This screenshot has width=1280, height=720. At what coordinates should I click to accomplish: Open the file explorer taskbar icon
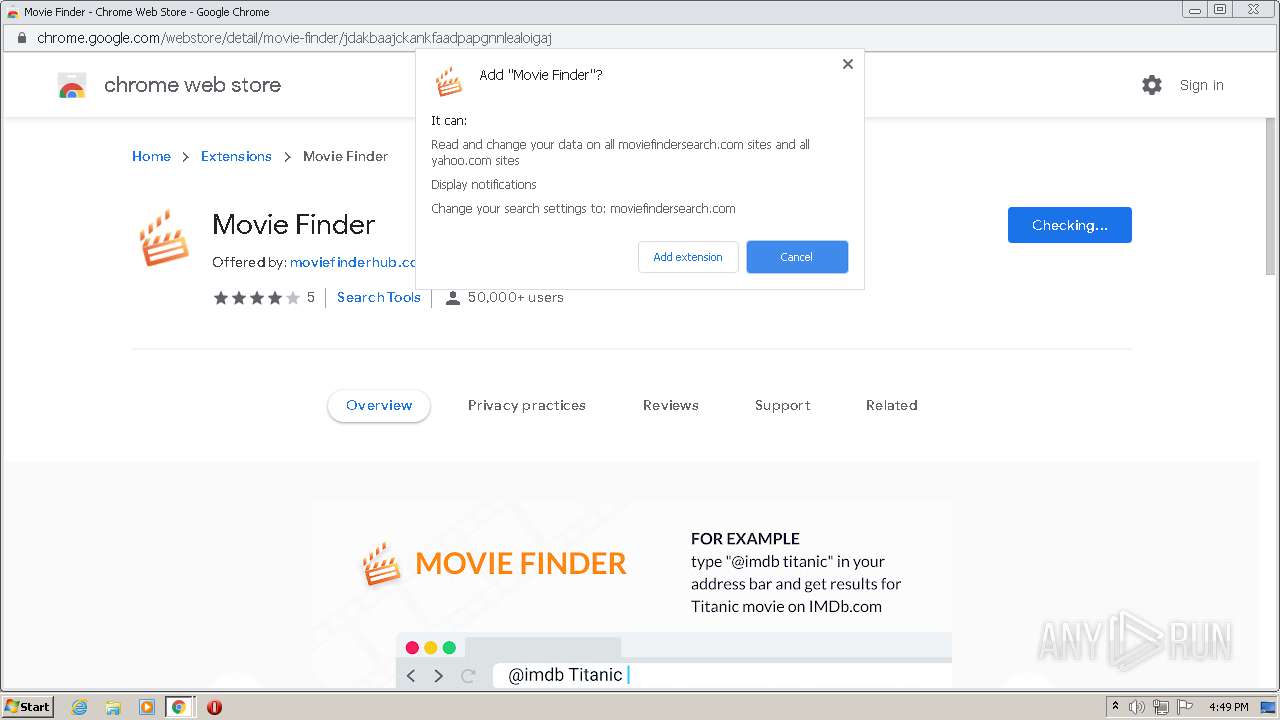click(x=113, y=707)
